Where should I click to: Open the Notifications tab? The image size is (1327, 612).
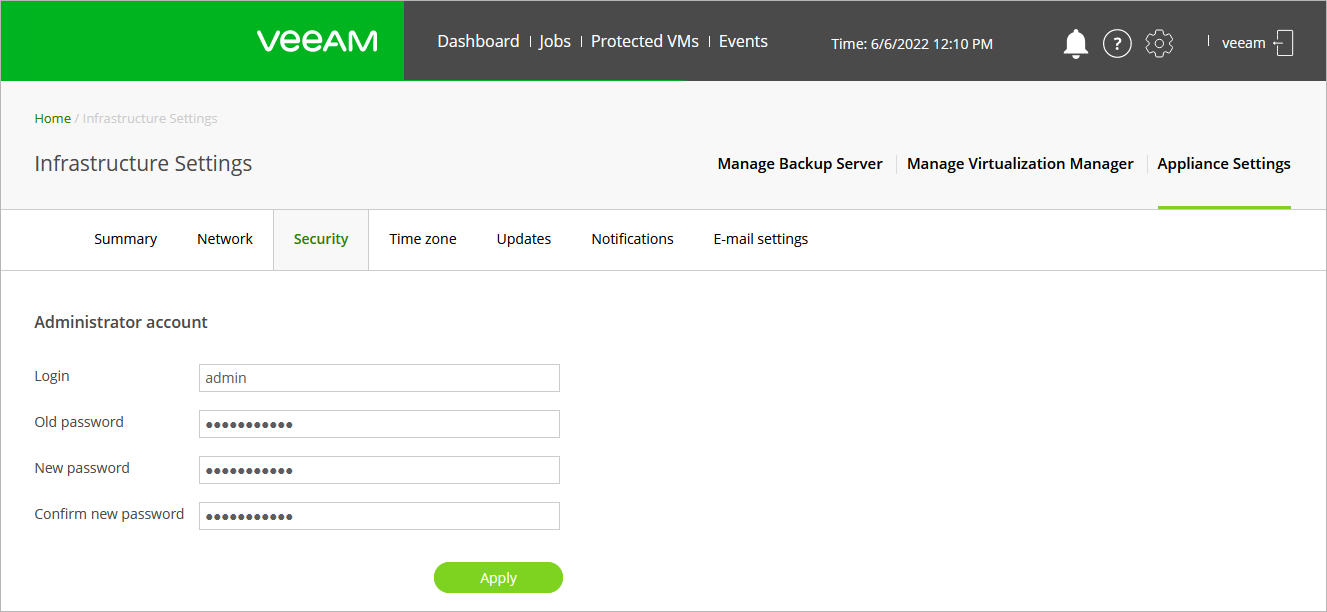click(632, 239)
